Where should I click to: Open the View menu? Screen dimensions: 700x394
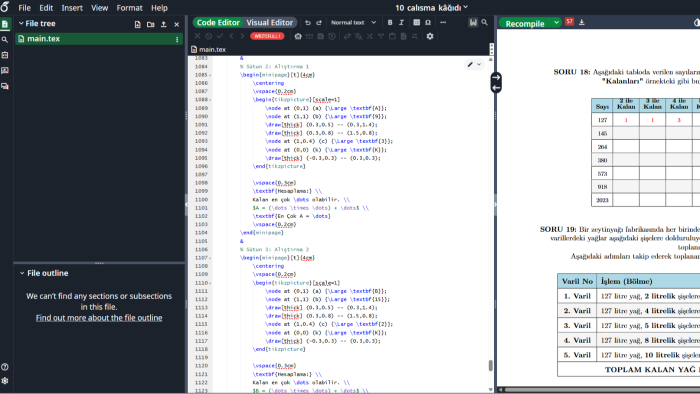tap(99, 8)
